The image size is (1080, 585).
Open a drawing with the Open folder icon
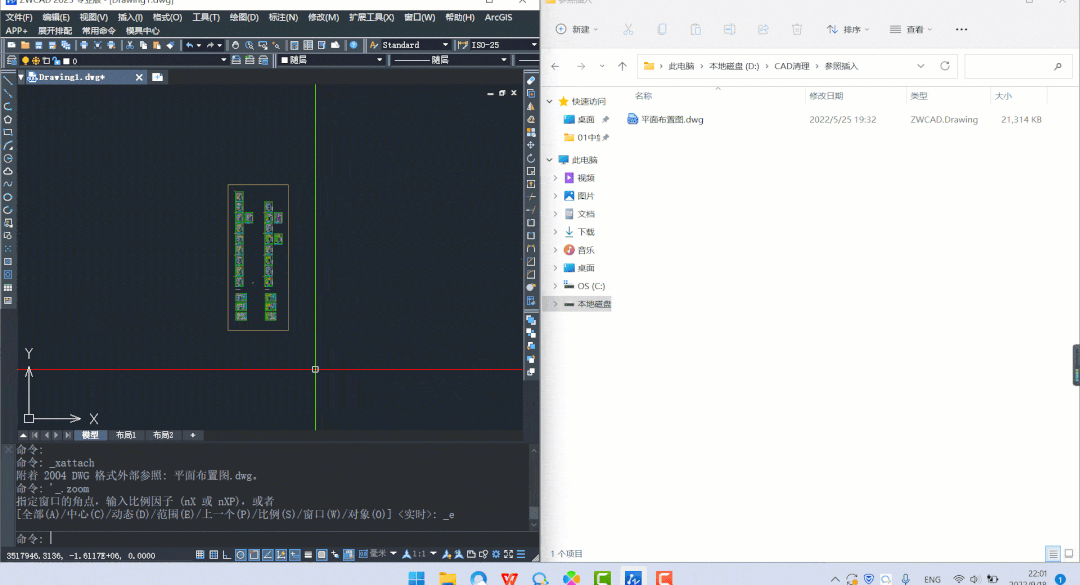pos(25,44)
